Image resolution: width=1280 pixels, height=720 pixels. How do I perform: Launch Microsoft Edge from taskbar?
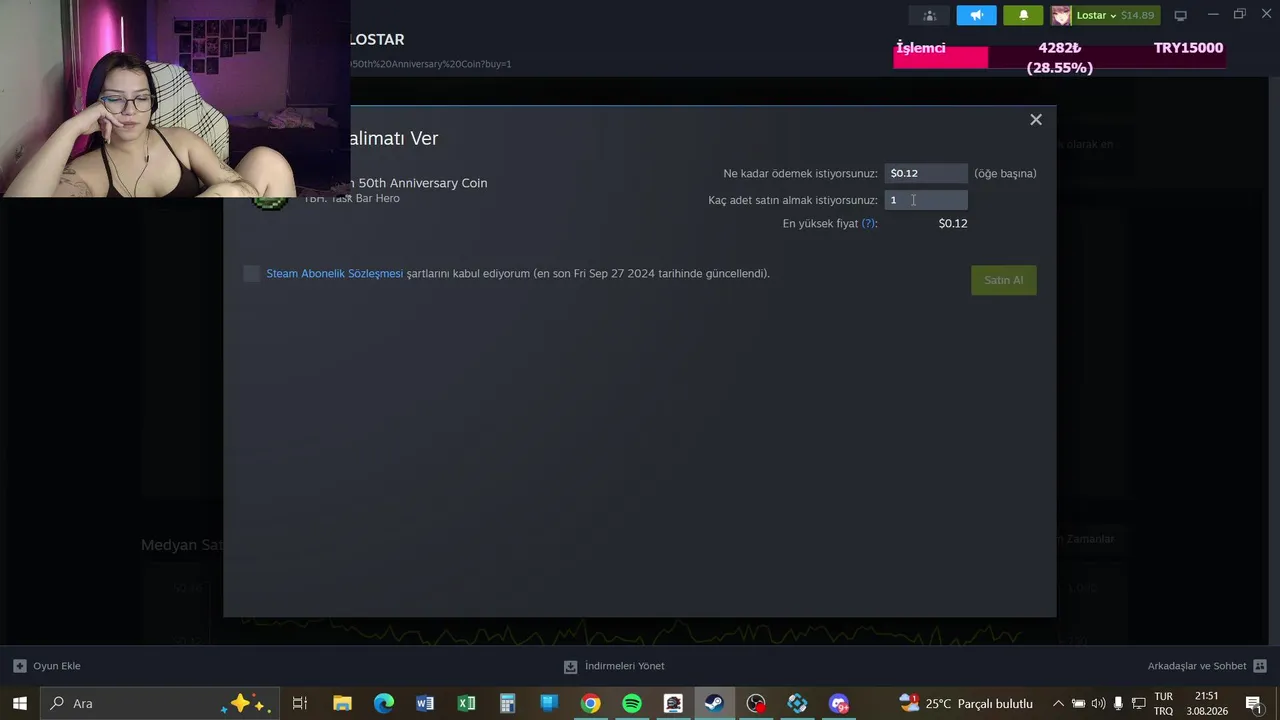tap(384, 703)
